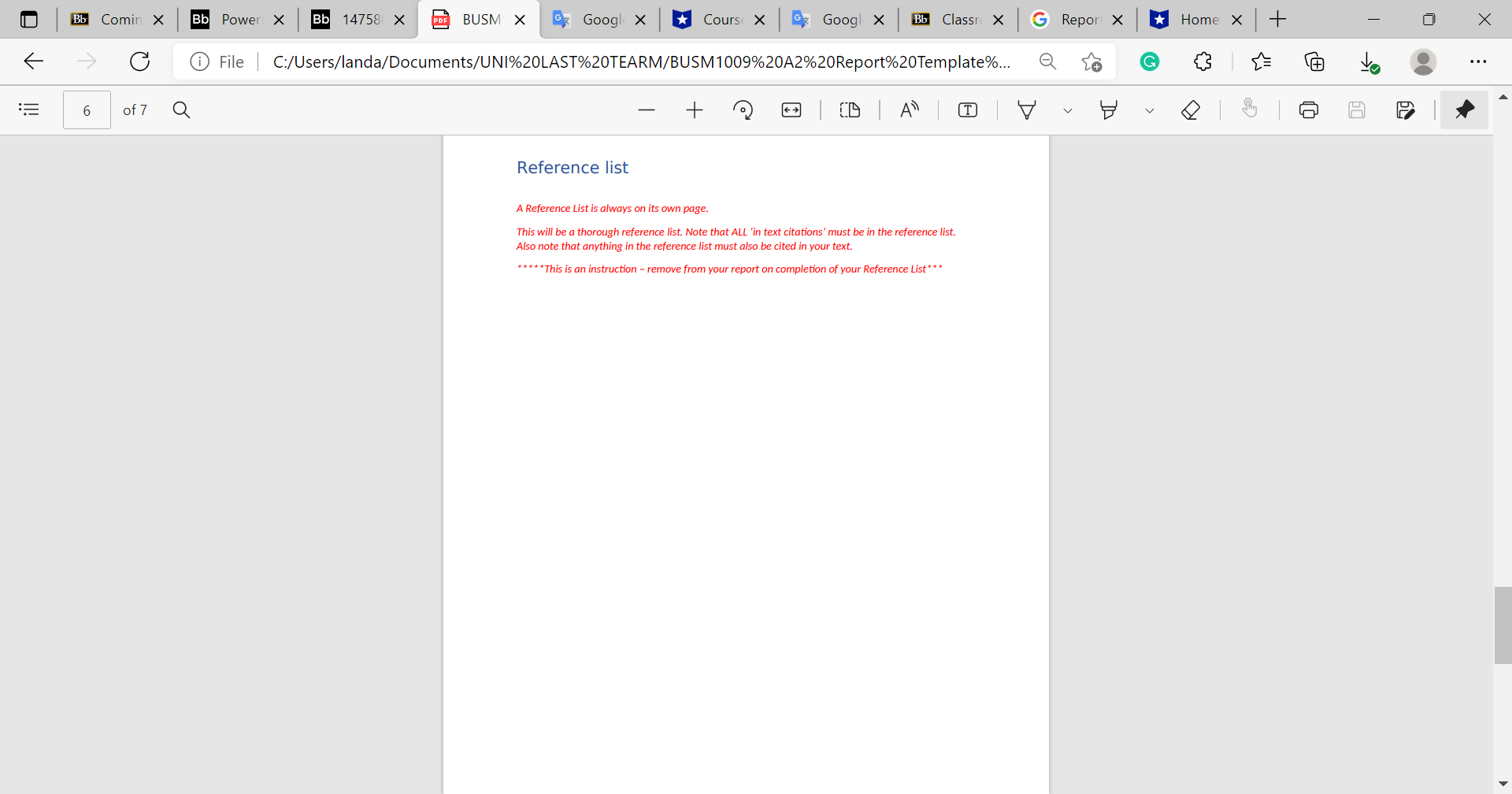This screenshot has height=794, width=1512.
Task: Click the address bar zoom indicator
Action: (x=1047, y=61)
